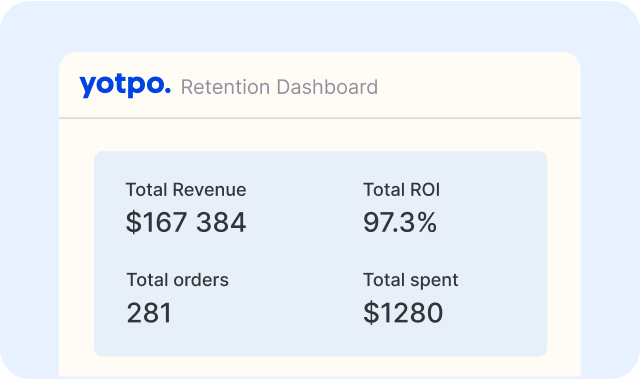Screen dimensions: 640x379
Task: Click the Total orders label
Action: coord(178,280)
